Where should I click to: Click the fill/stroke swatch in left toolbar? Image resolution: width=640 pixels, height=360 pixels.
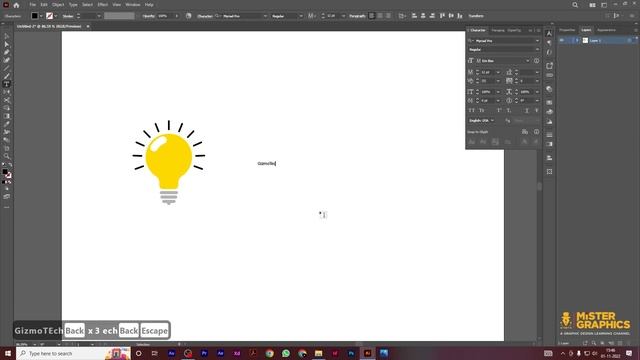(7, 173)
